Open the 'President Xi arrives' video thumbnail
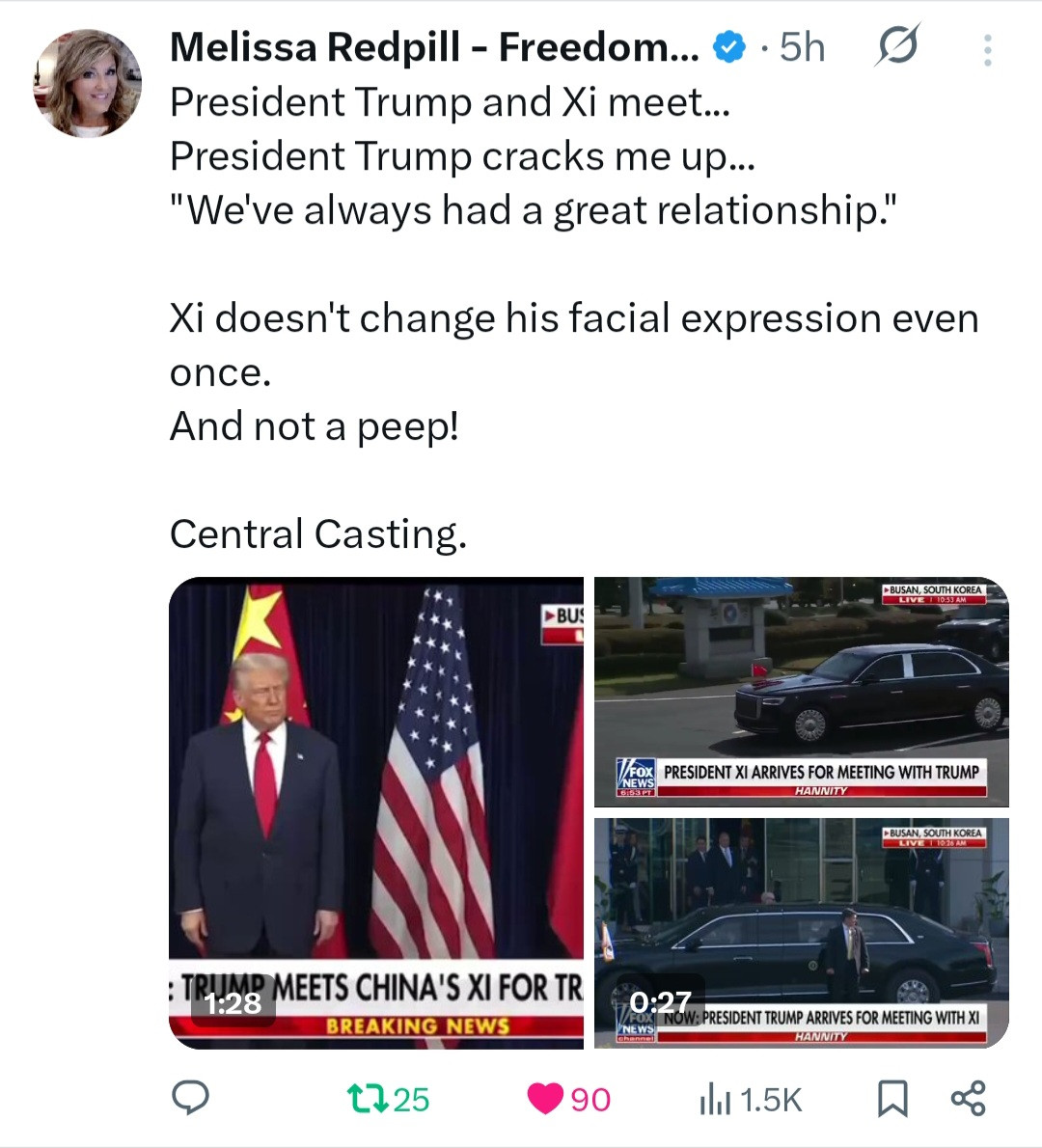Viewport: 1042px width, 1148px height. [801, 690]
